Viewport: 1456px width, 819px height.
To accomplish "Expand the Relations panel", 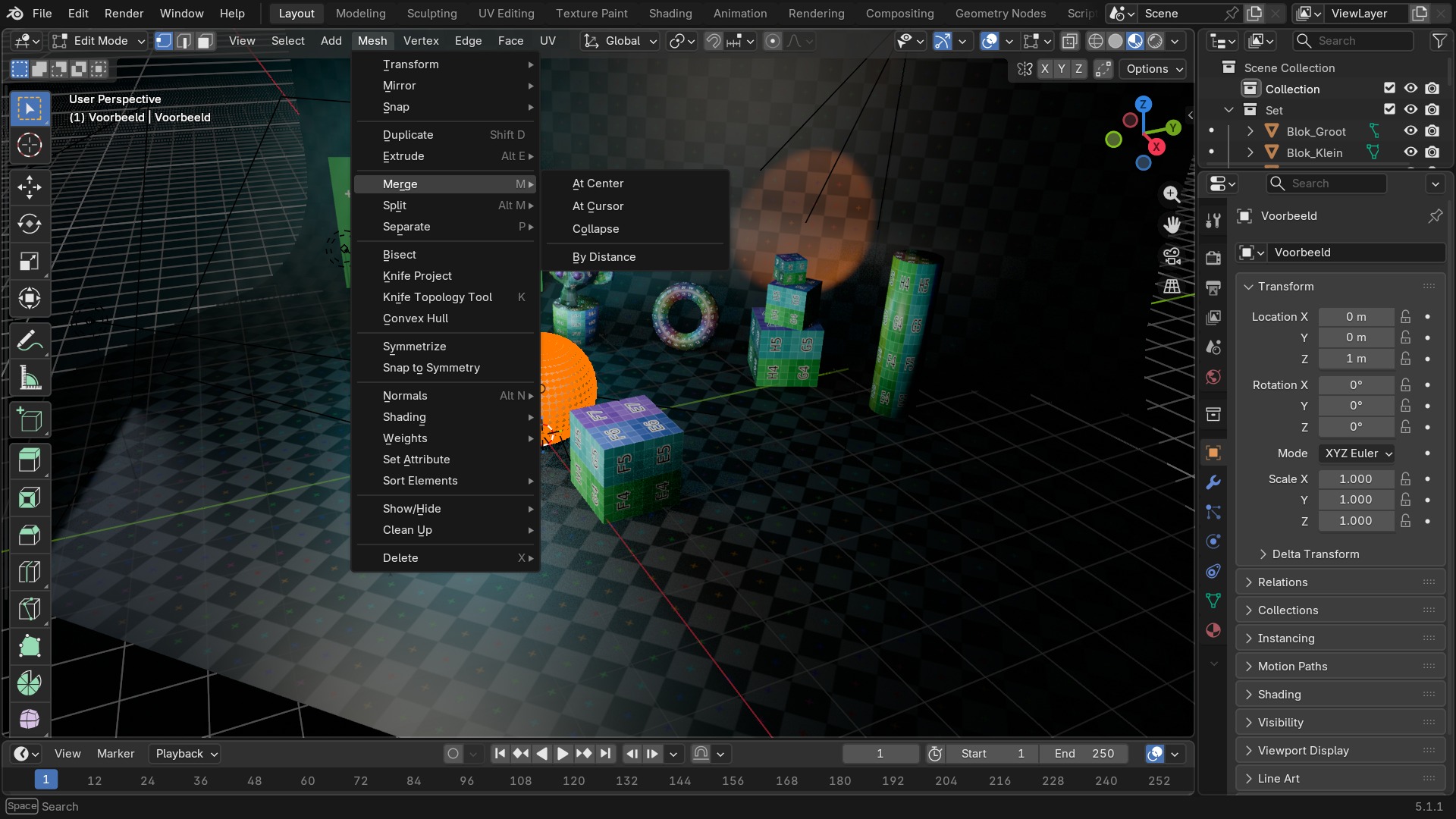I will [1340, 582].
